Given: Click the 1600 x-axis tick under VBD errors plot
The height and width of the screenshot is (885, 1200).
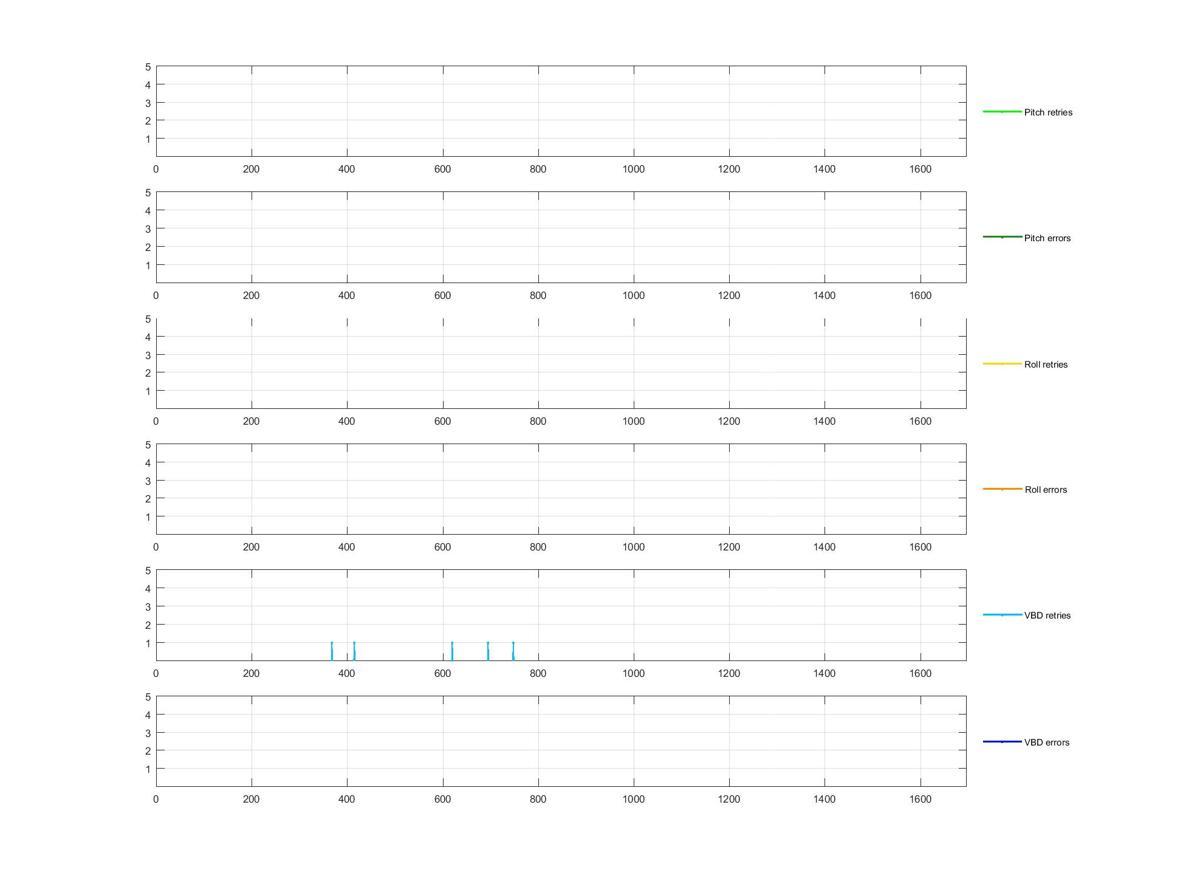Looking at the screenshot, I should [920, 800].
